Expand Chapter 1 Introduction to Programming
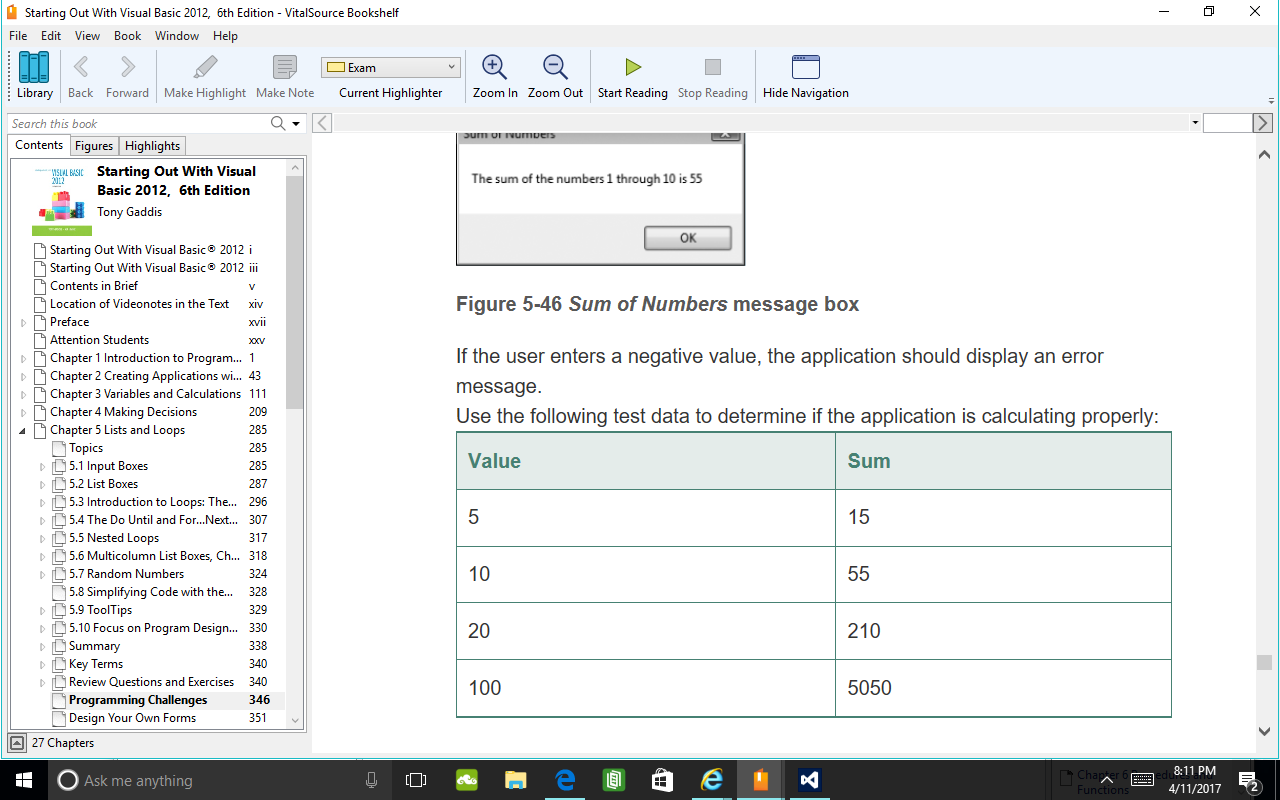 24,358
